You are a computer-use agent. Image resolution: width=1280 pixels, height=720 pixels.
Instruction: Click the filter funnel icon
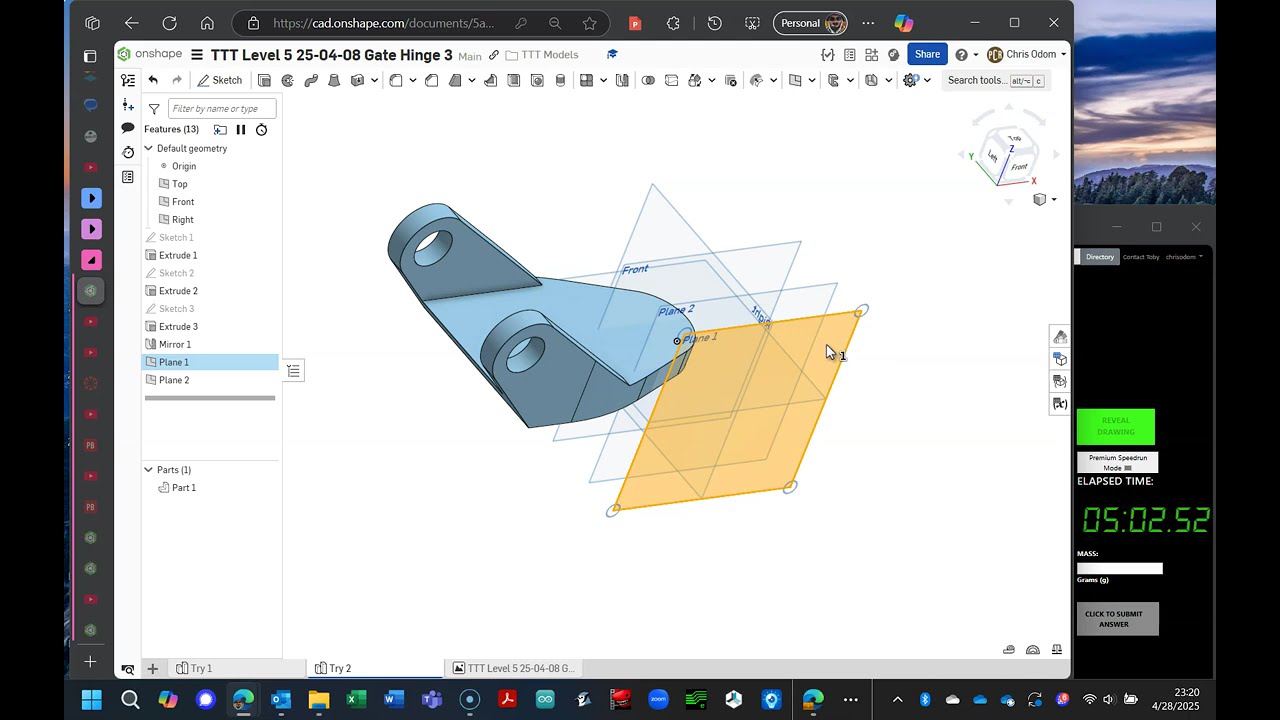click(154, 108)
